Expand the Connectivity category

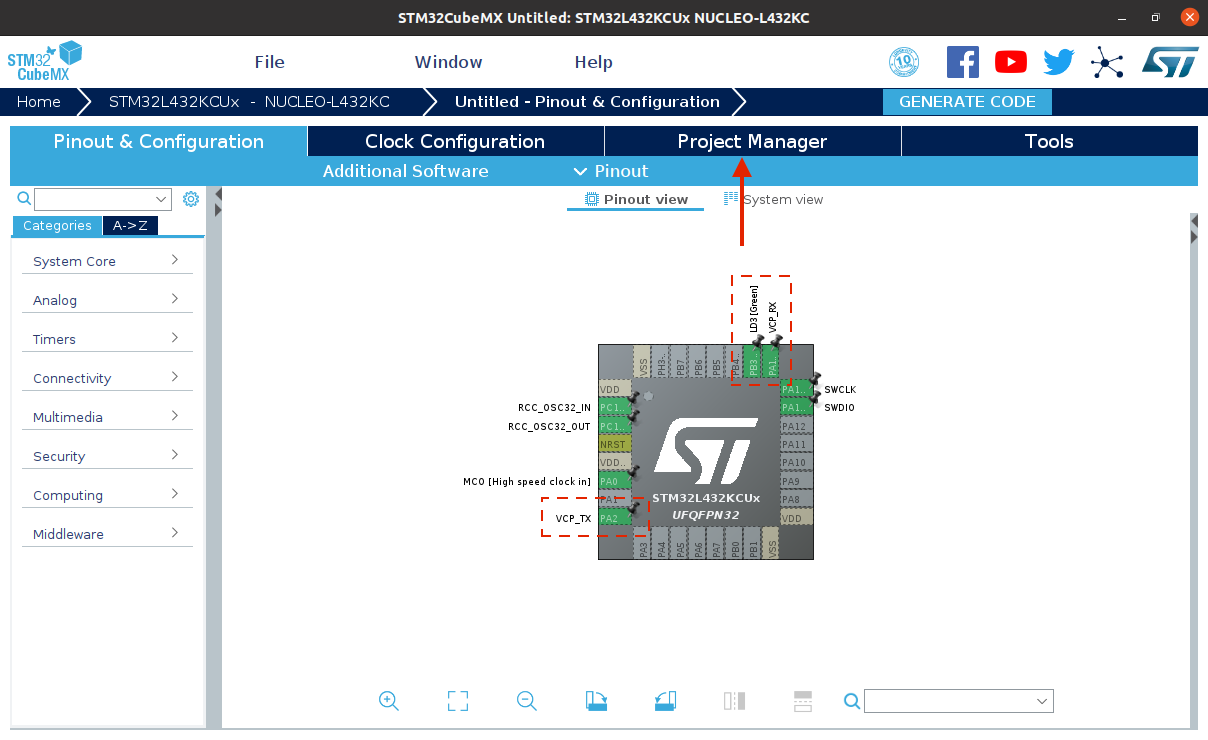click(x=107, y=378)
